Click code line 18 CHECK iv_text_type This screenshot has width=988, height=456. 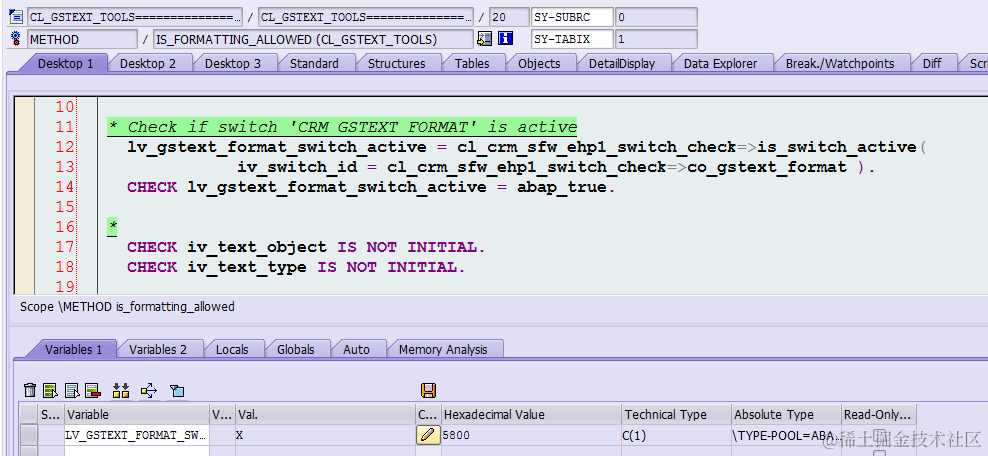click(x=296, y=267)
